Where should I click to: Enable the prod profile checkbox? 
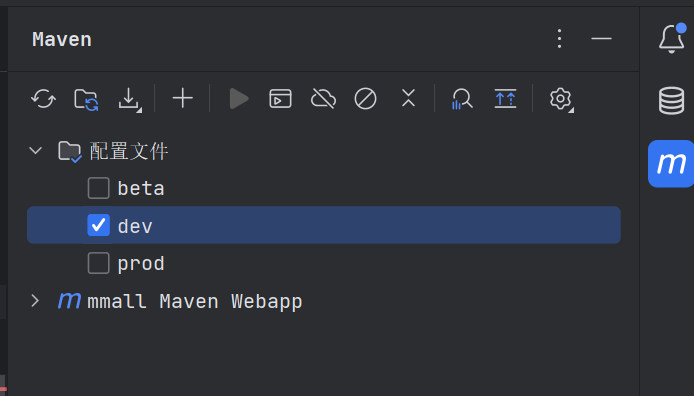click(98, 263)
